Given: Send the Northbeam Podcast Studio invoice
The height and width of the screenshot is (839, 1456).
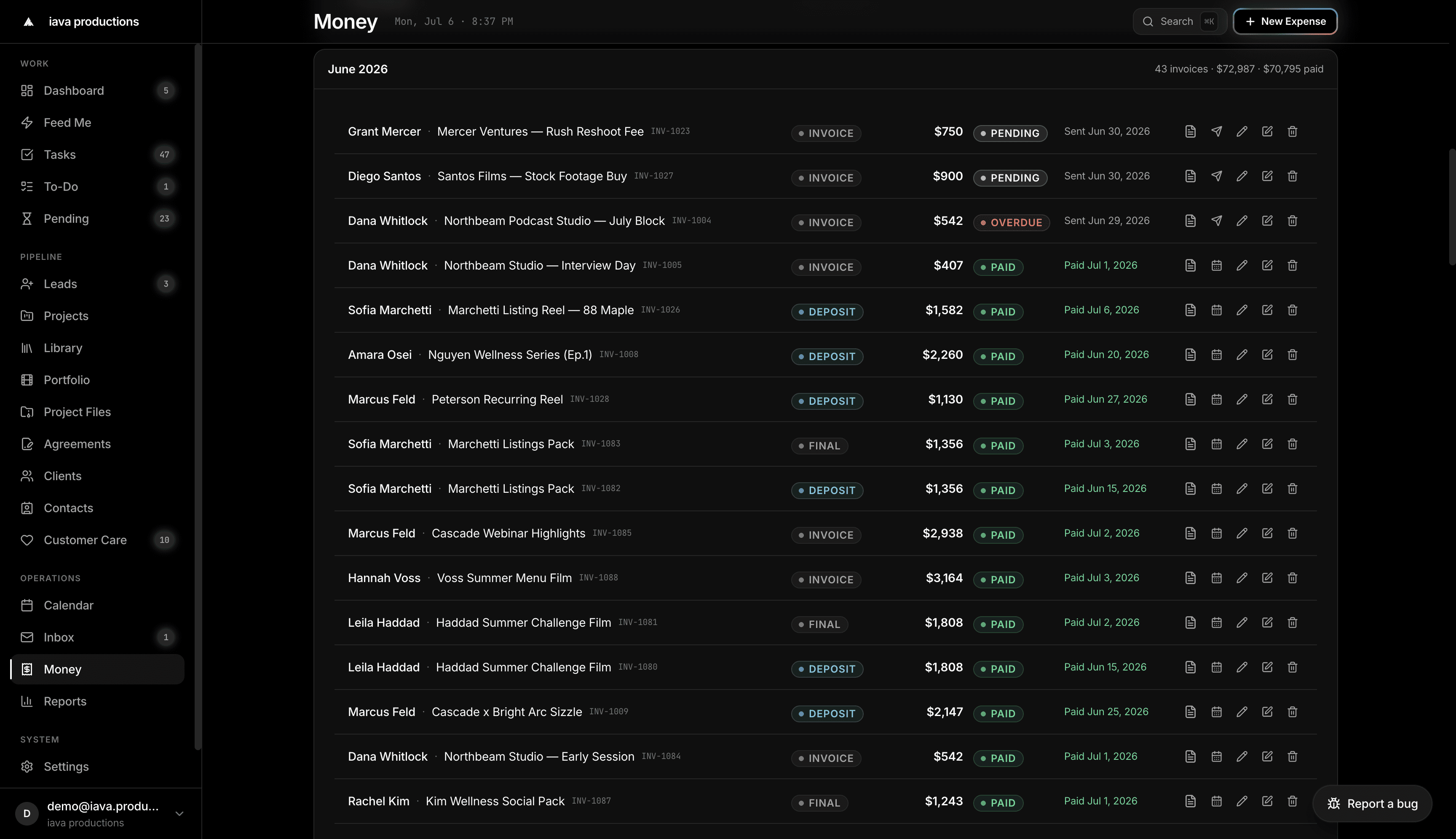Looking at the screenshot, I should [1216, 221].
